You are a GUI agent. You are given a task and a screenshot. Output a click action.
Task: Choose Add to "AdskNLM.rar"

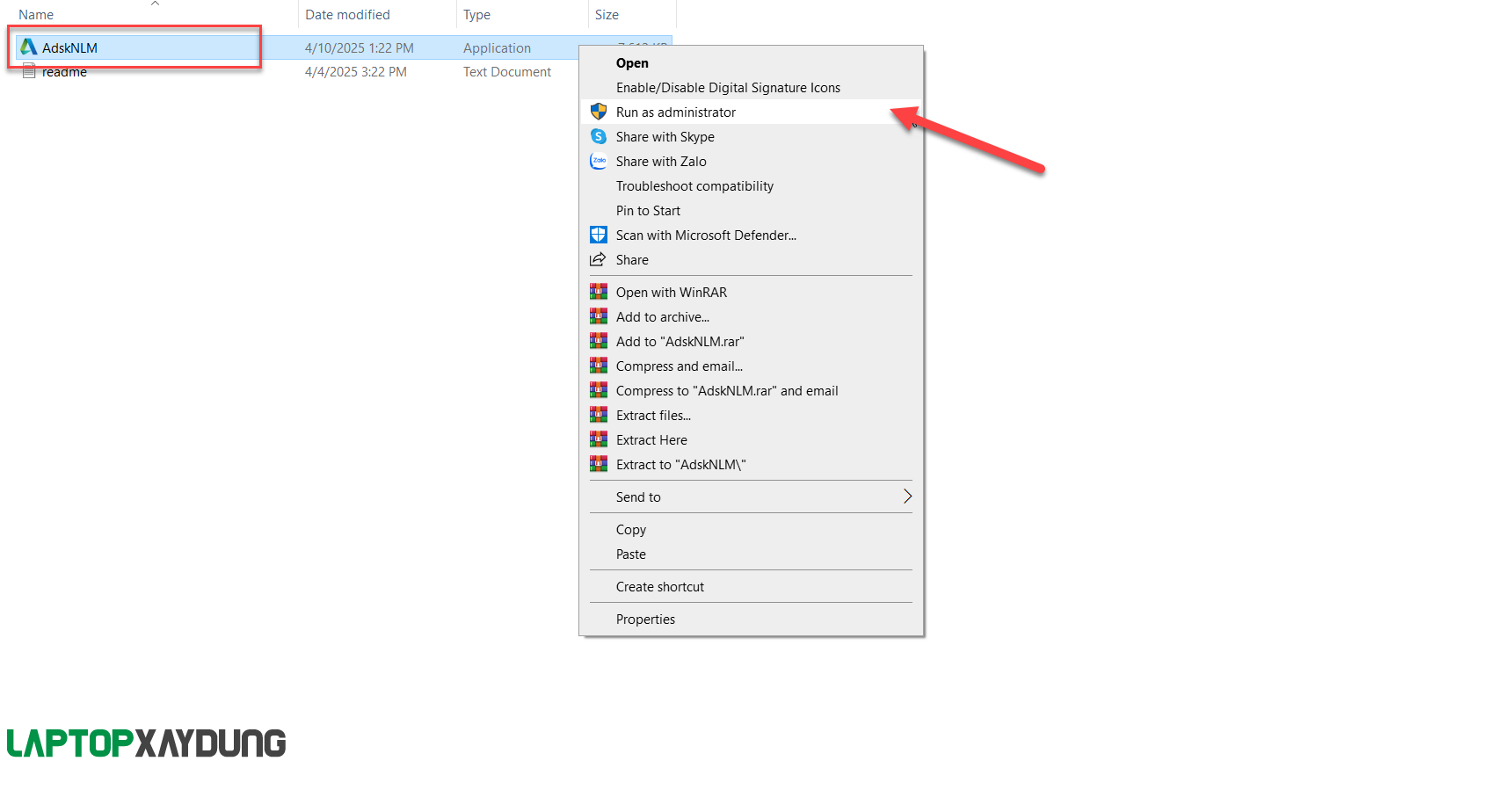pyautogui.click(x=751, y=342)
